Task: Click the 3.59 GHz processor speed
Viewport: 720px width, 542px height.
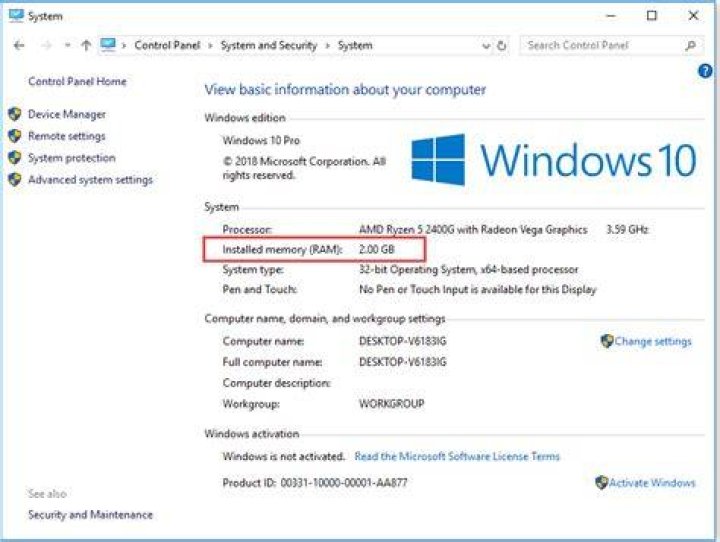Action: pyautogui.click(x=627, y=229)
